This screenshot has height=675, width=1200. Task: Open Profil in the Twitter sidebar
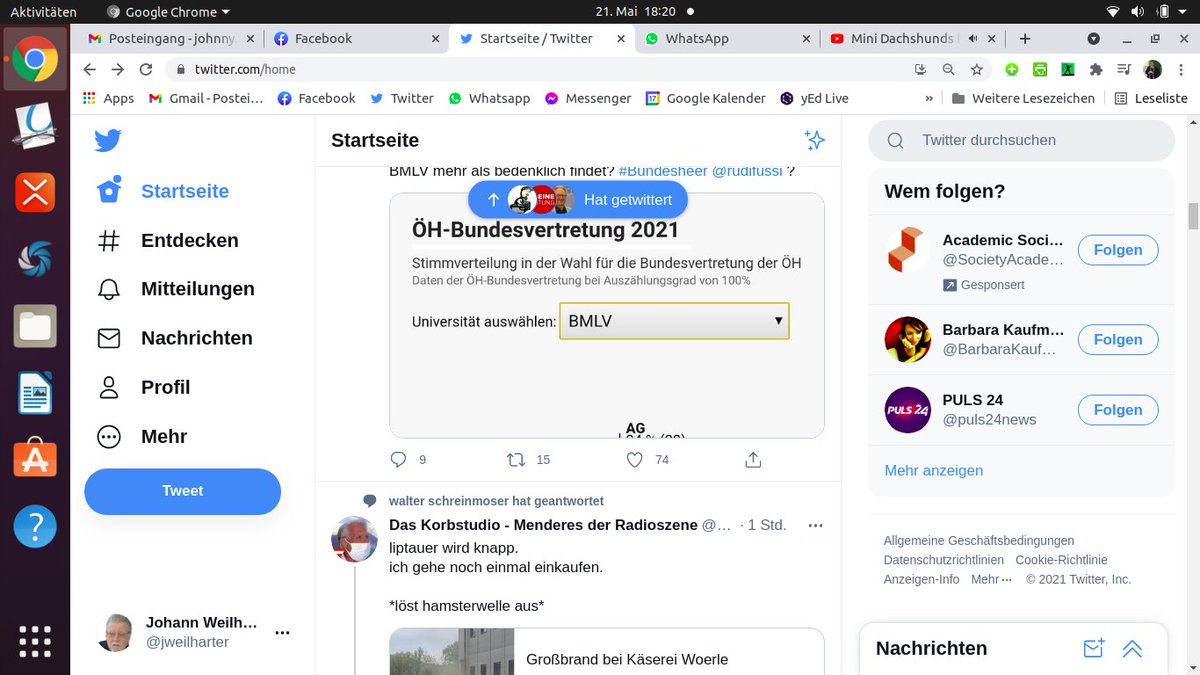[143, 387]
